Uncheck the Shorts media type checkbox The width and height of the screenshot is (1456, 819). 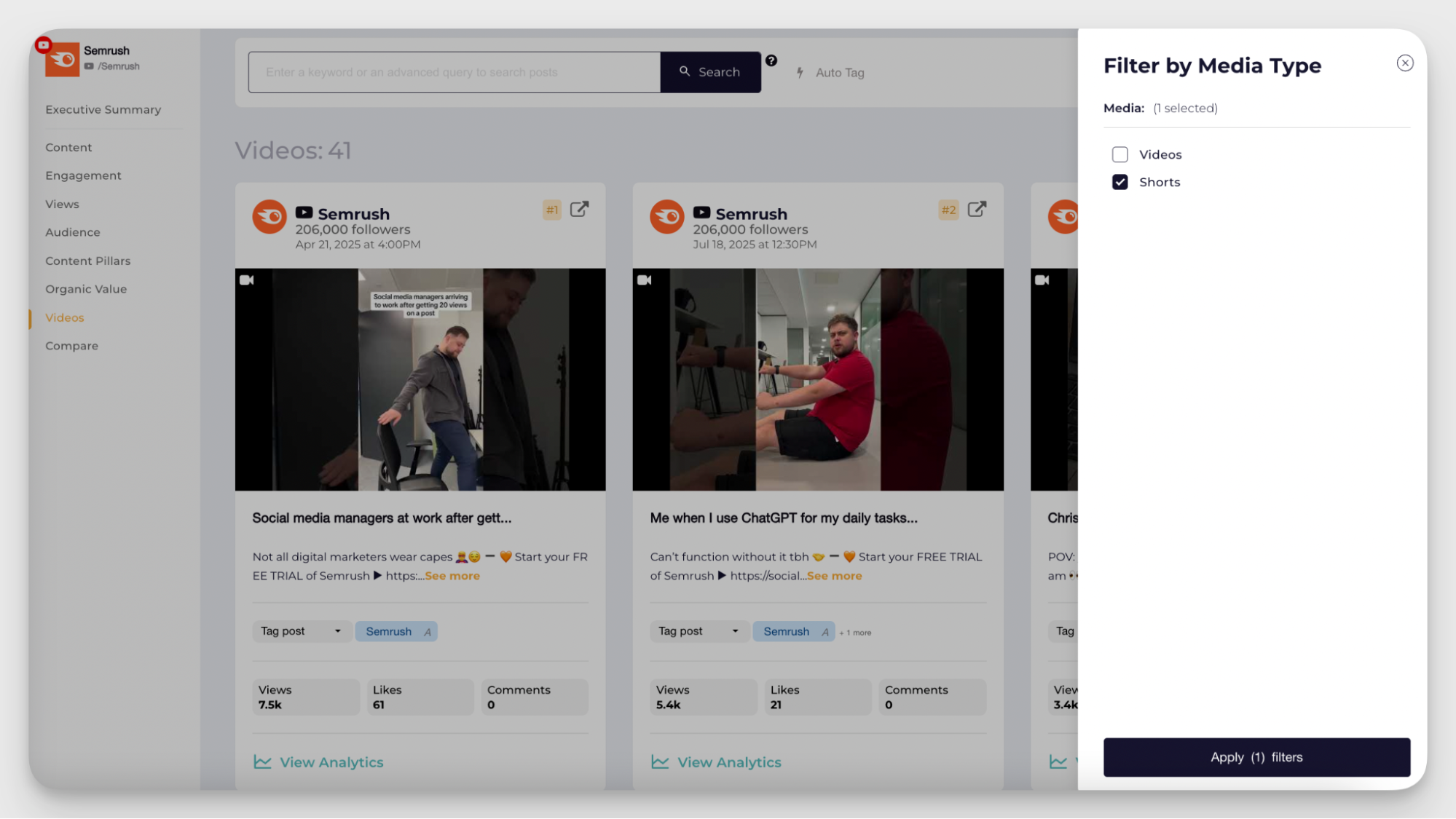pos(1119,182)
